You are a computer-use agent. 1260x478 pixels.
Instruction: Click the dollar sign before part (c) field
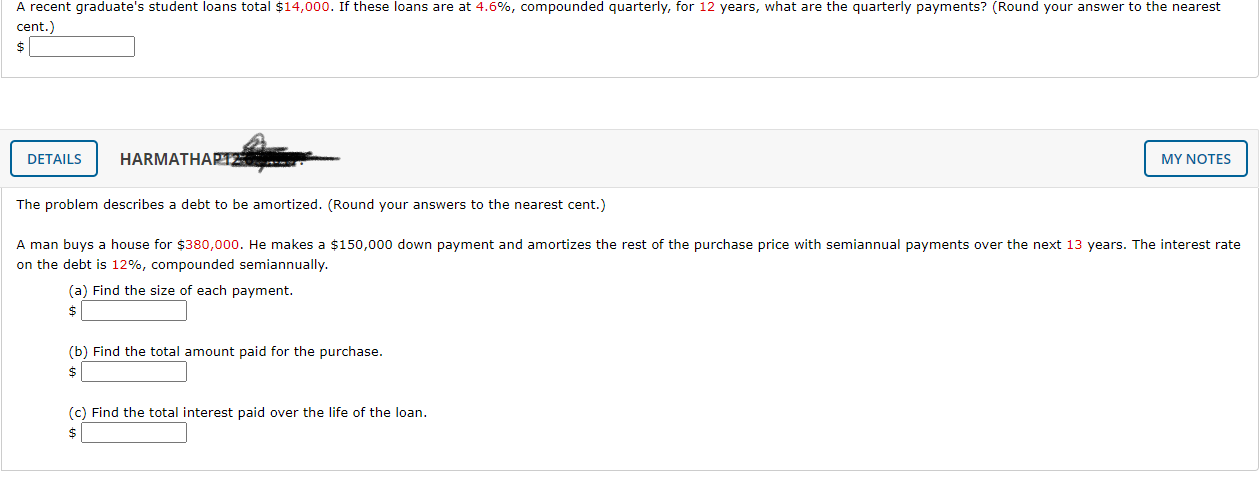72,433
